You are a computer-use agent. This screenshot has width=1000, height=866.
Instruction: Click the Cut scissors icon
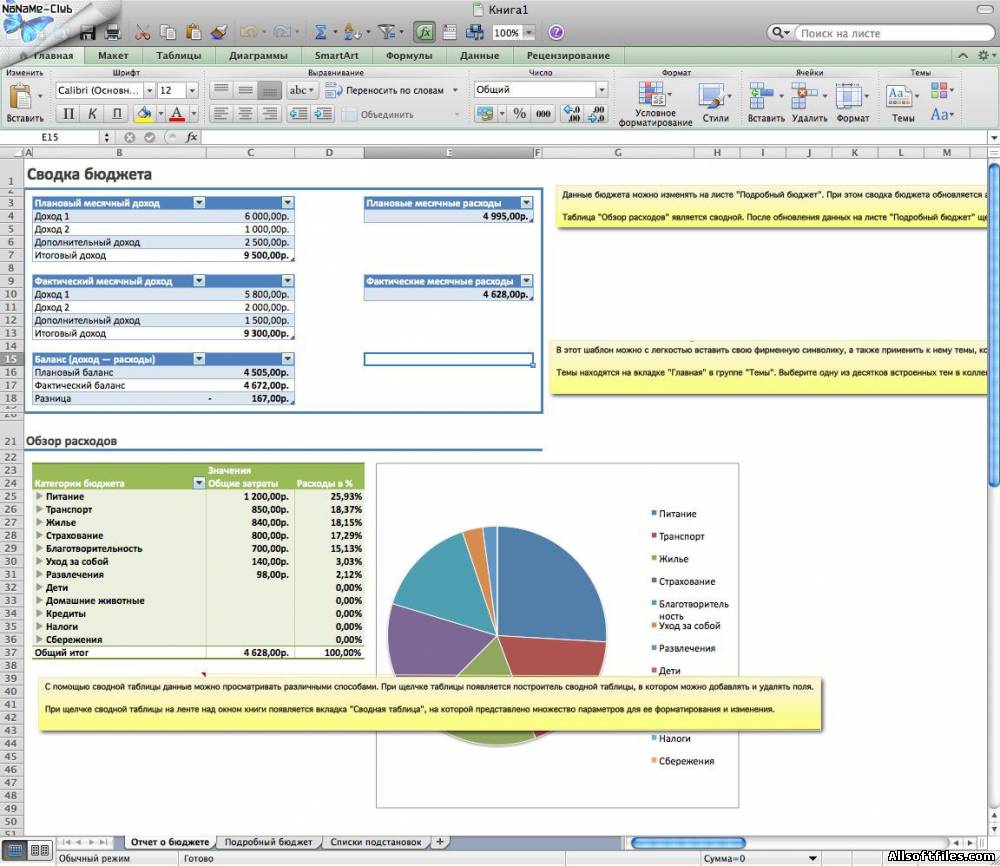tap(144, 32)
